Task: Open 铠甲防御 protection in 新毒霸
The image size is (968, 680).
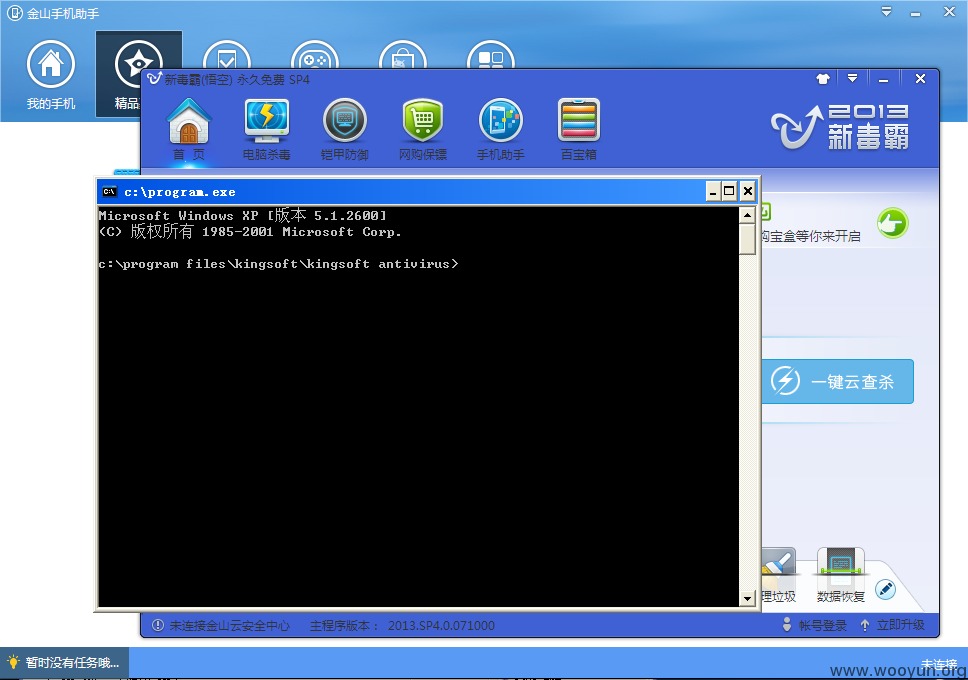Action: tap(344, 130)
